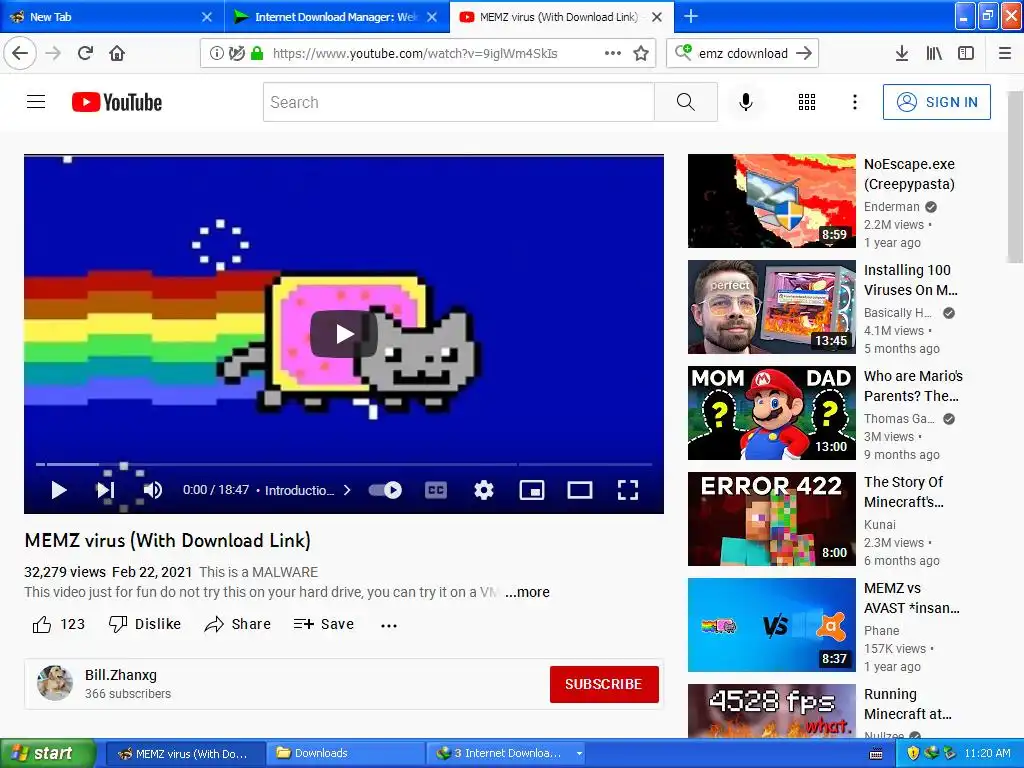Open the Library bookmarks icon
Image resolution: width=1024 pixels, height=768 pixels.
pyautogui.click(x=934, y=53)
